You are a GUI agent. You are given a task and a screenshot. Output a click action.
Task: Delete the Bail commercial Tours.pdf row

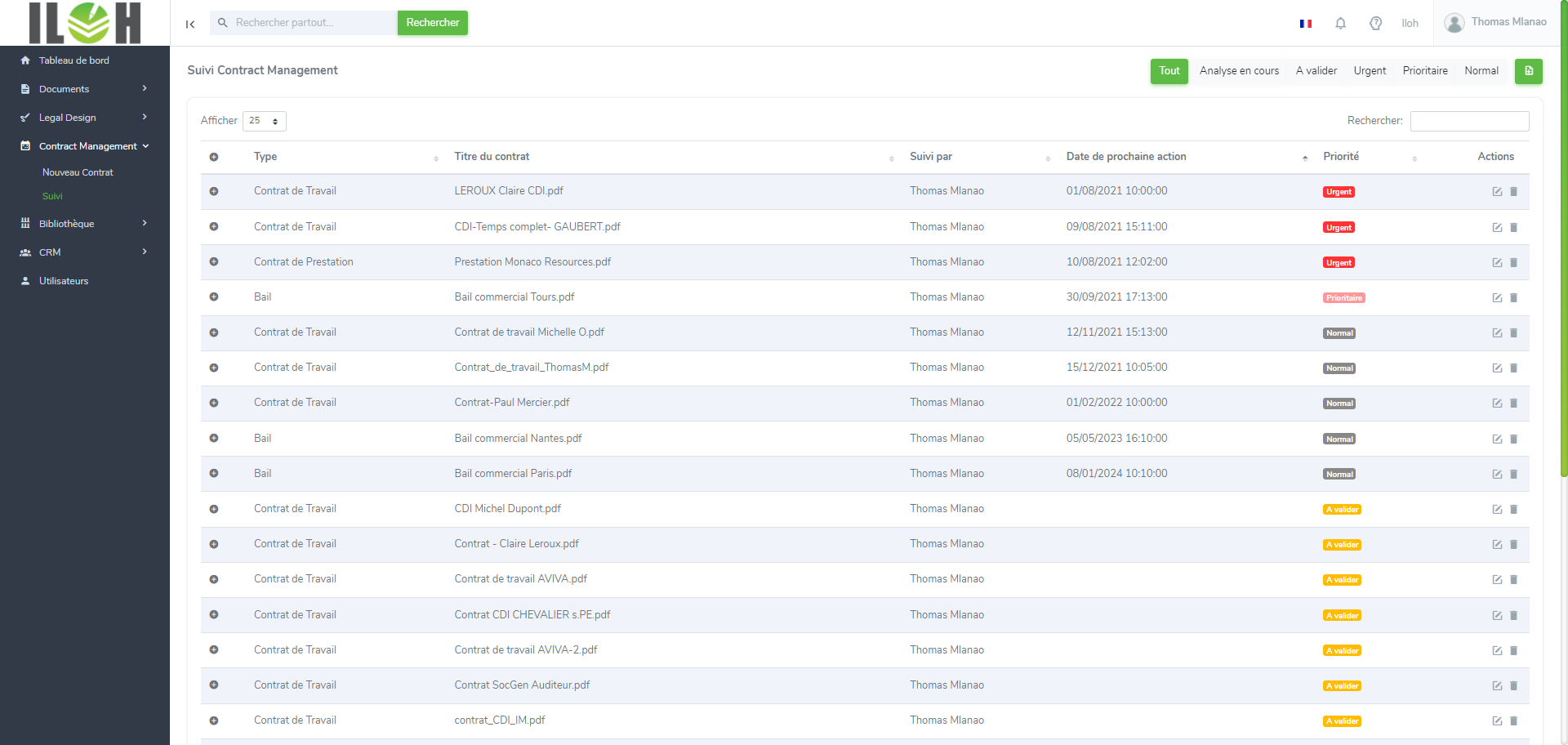point(1513,298)
